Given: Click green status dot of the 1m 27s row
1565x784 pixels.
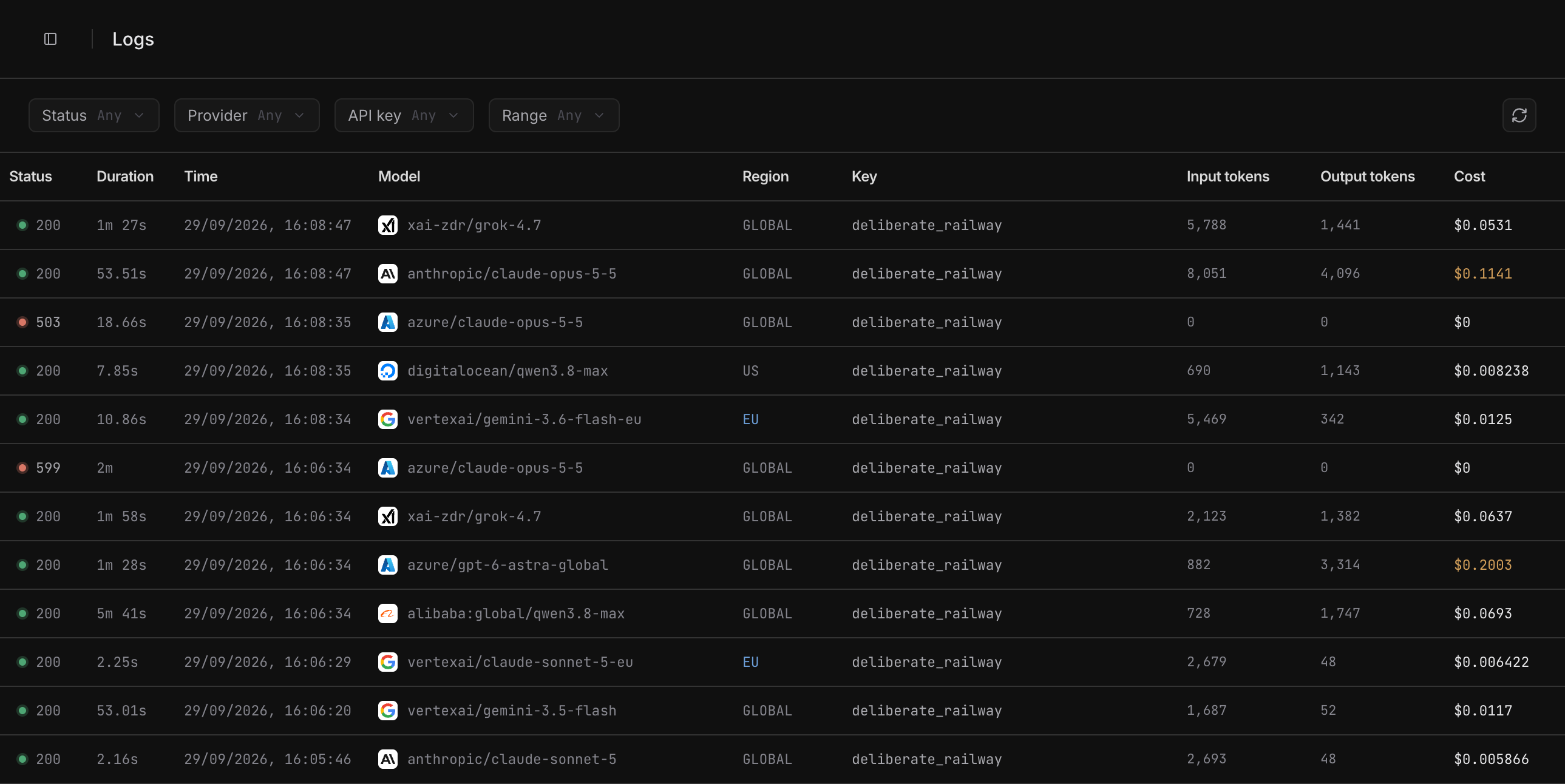Looking at the screenshot, I should coord(22,225).
